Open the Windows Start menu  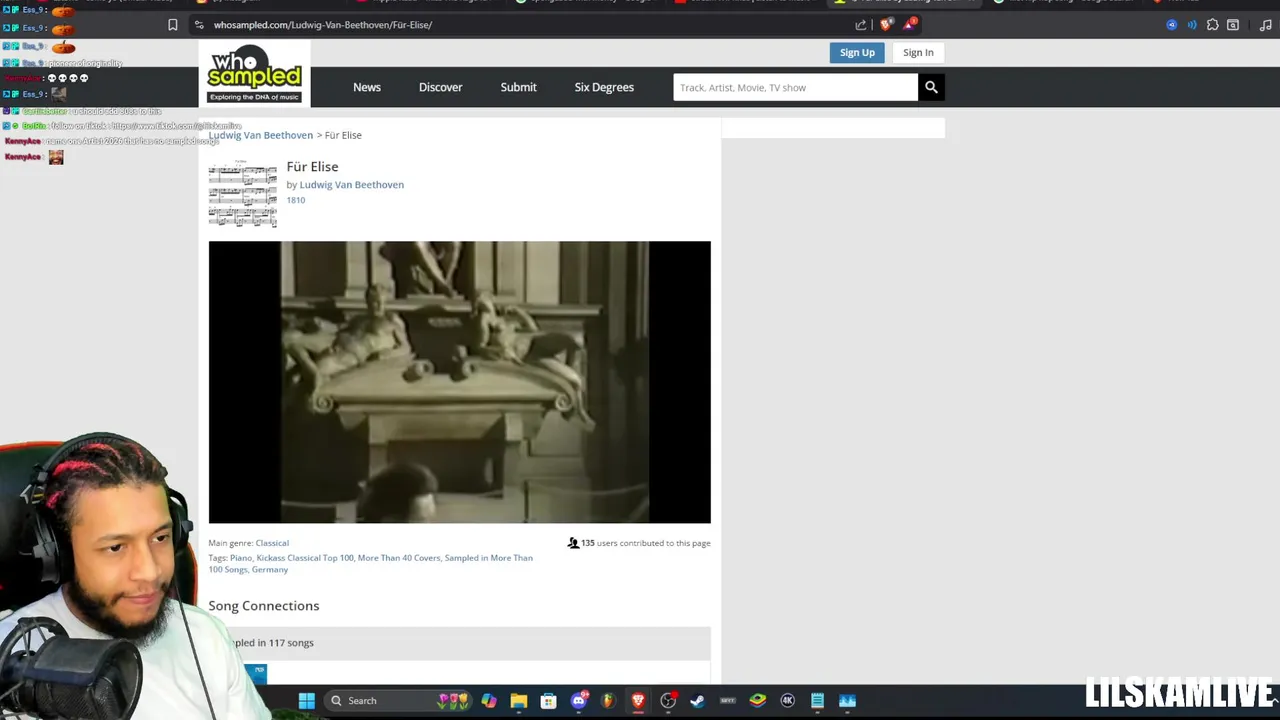coord(307,700)
